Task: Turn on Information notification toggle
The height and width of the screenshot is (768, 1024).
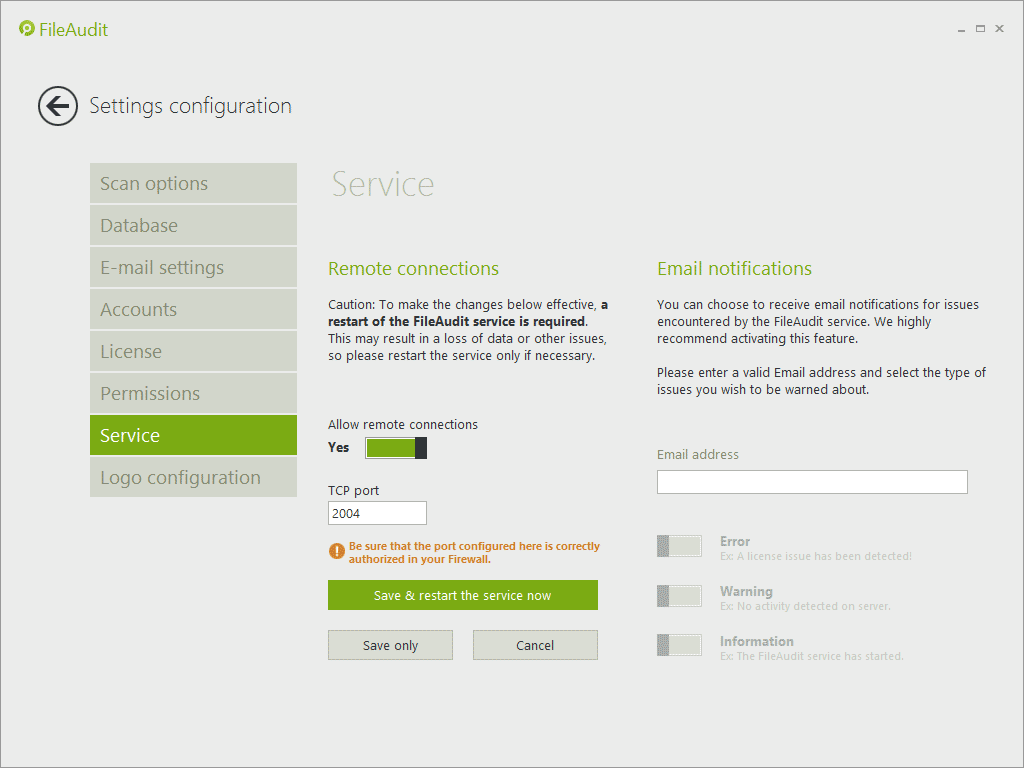Action: click(679, 646)
